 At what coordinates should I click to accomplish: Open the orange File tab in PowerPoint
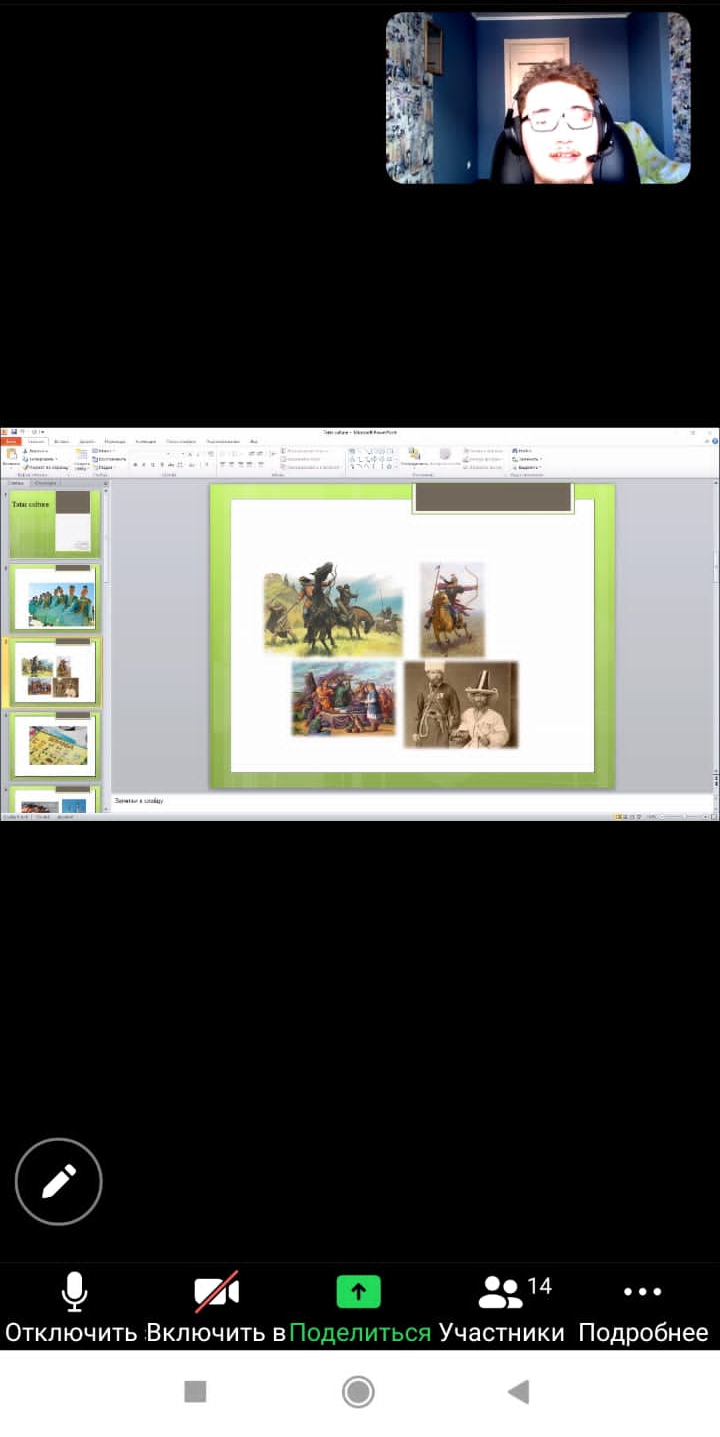pos(10,441)
